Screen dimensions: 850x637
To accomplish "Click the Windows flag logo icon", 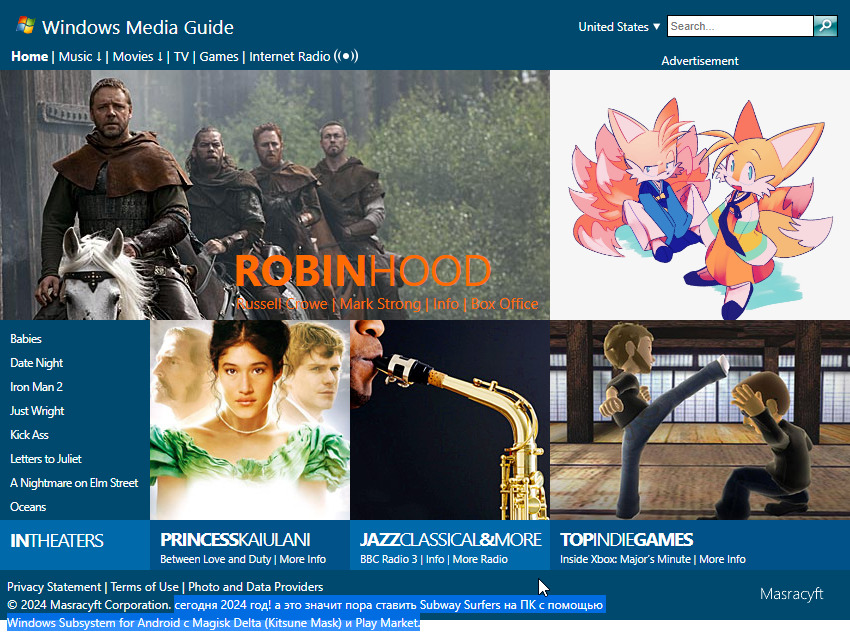I will pos(25,26).
